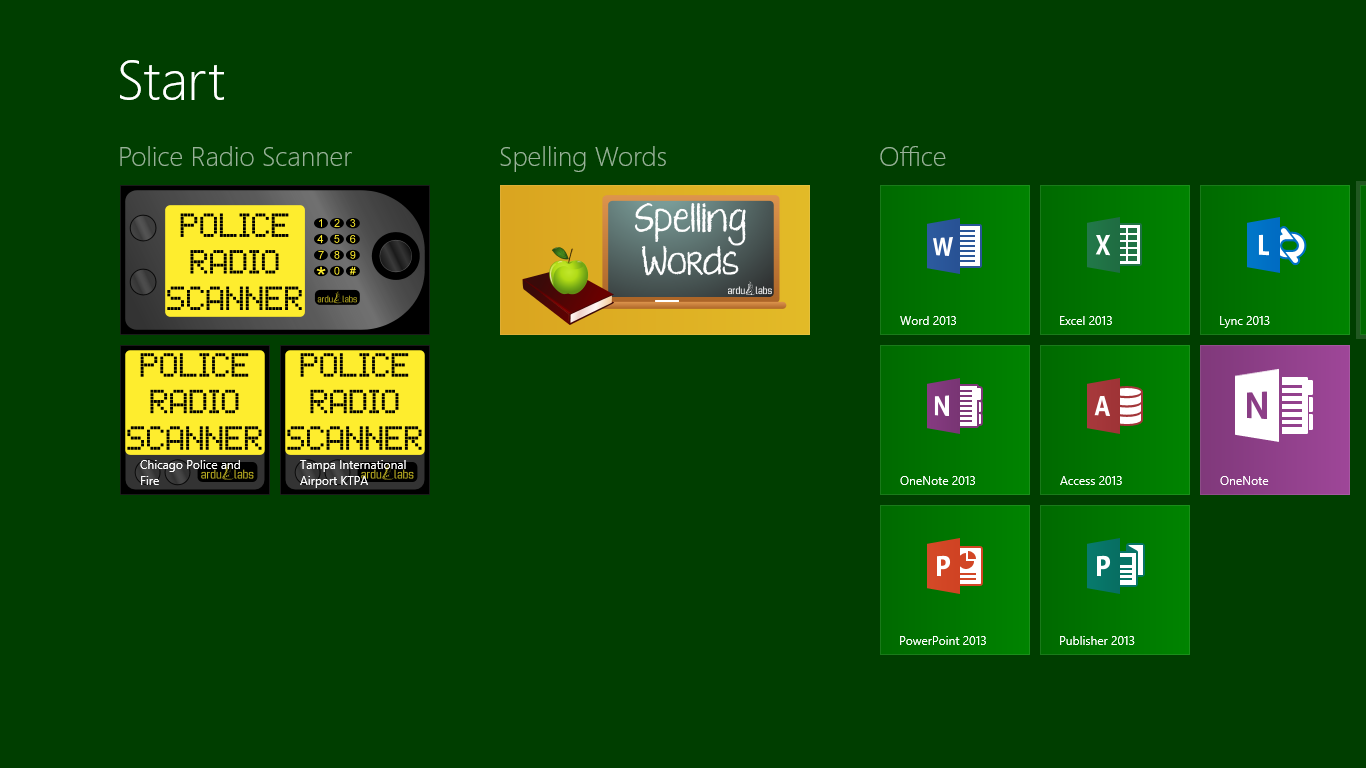1366x768 pixels.
Task: Click the large round knob on scanner tile
Action: click(x=395, y=256)
